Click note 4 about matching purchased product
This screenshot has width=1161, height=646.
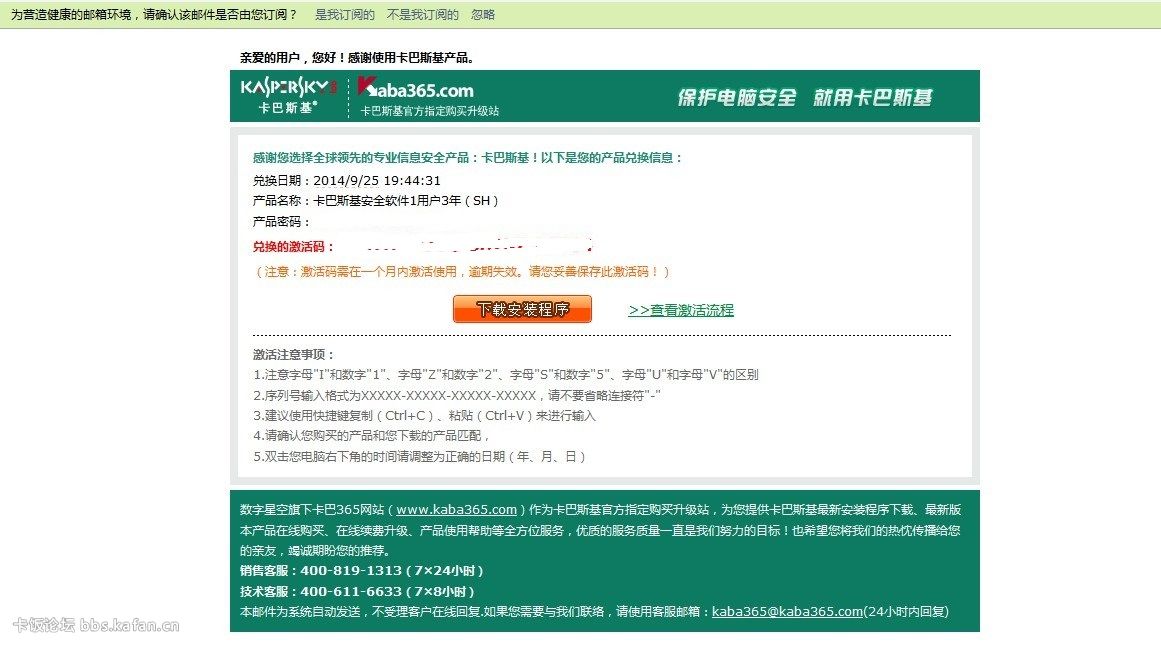[x=371, y=436]
